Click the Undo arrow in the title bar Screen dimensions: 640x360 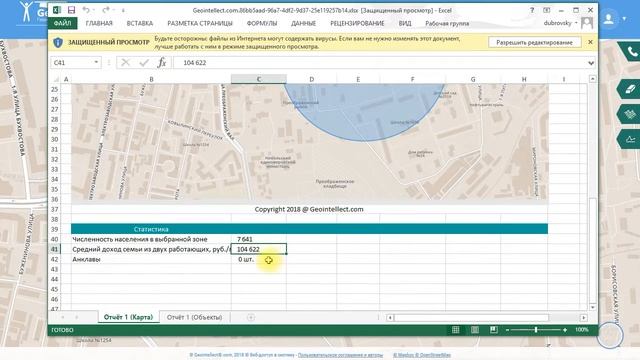click(86, 10)
